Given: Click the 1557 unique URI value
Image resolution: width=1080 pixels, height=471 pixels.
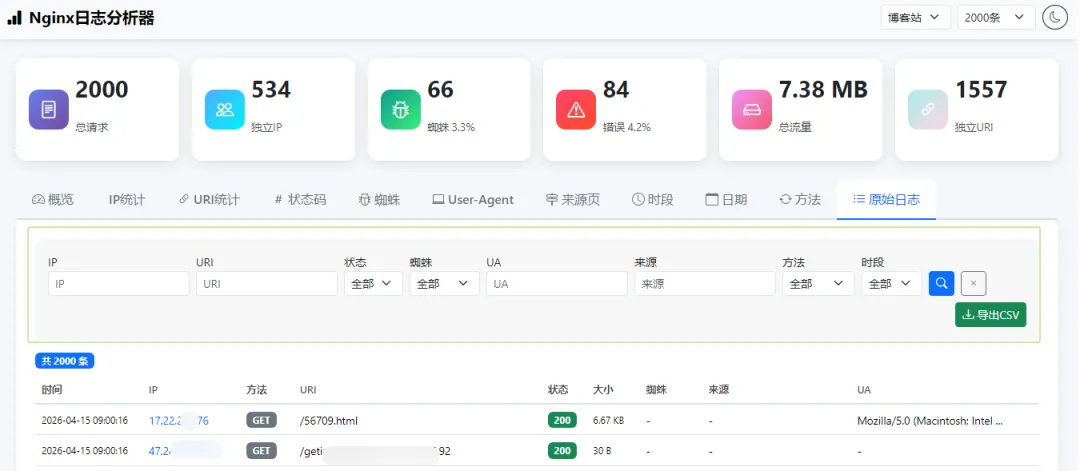Looking at the screenshot, I should pyautogui.click(x=981, y=90).
